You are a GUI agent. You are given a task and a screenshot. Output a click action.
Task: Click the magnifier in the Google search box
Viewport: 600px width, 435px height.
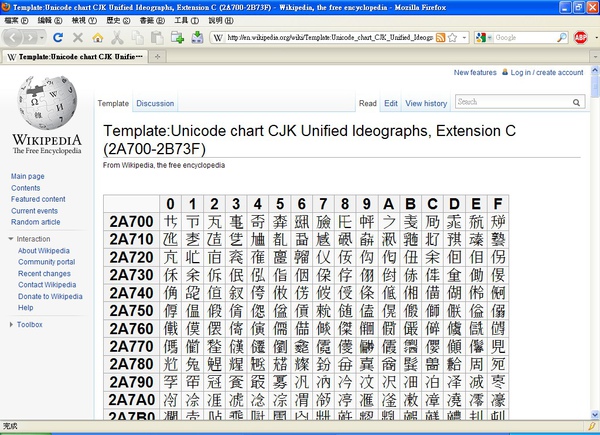(561, 37)
